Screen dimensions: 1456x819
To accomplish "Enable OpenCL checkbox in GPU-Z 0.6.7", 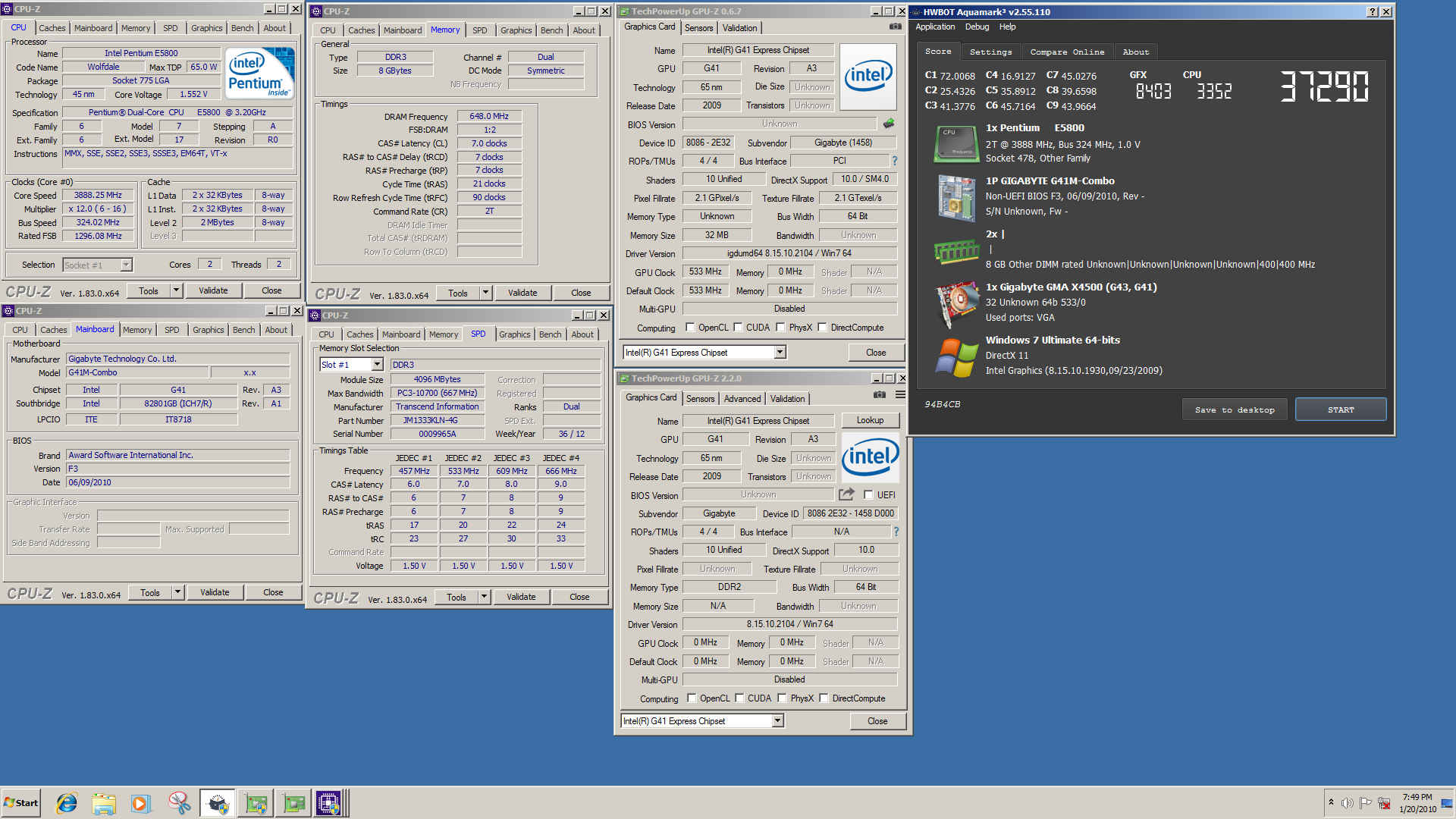I will click(690, 328).
